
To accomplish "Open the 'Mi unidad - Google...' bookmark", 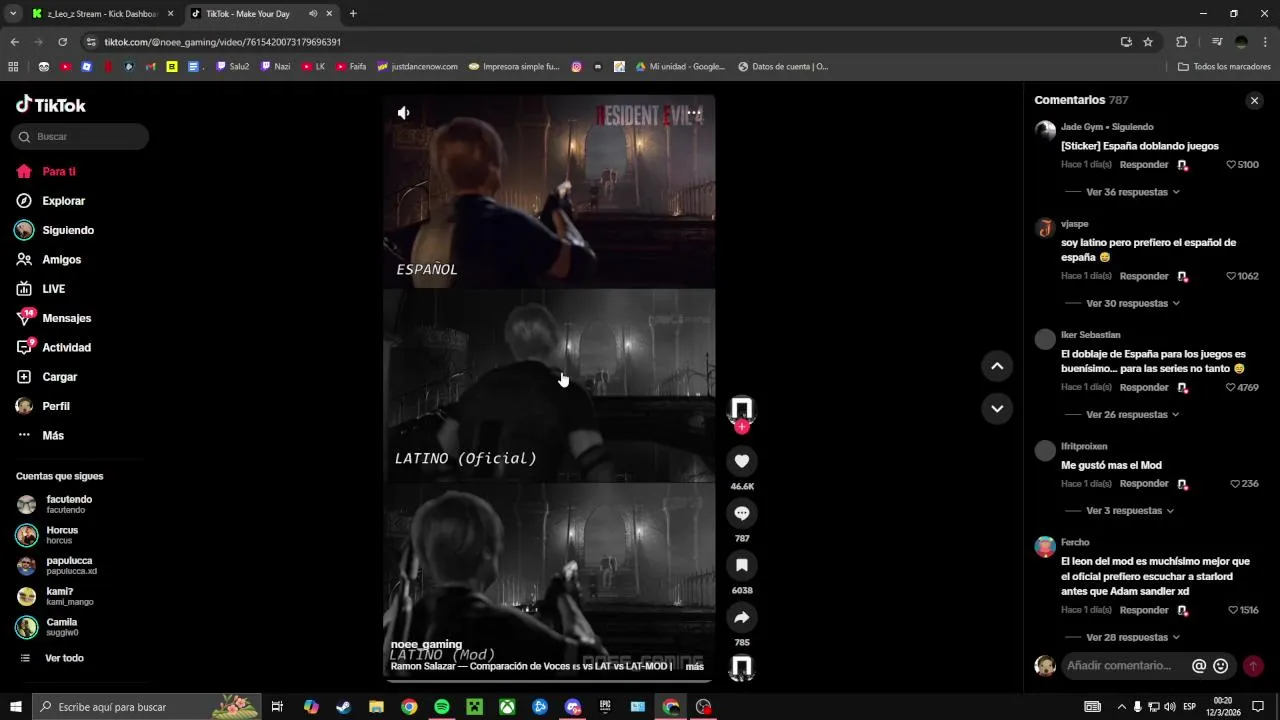I will pos(679,67).
